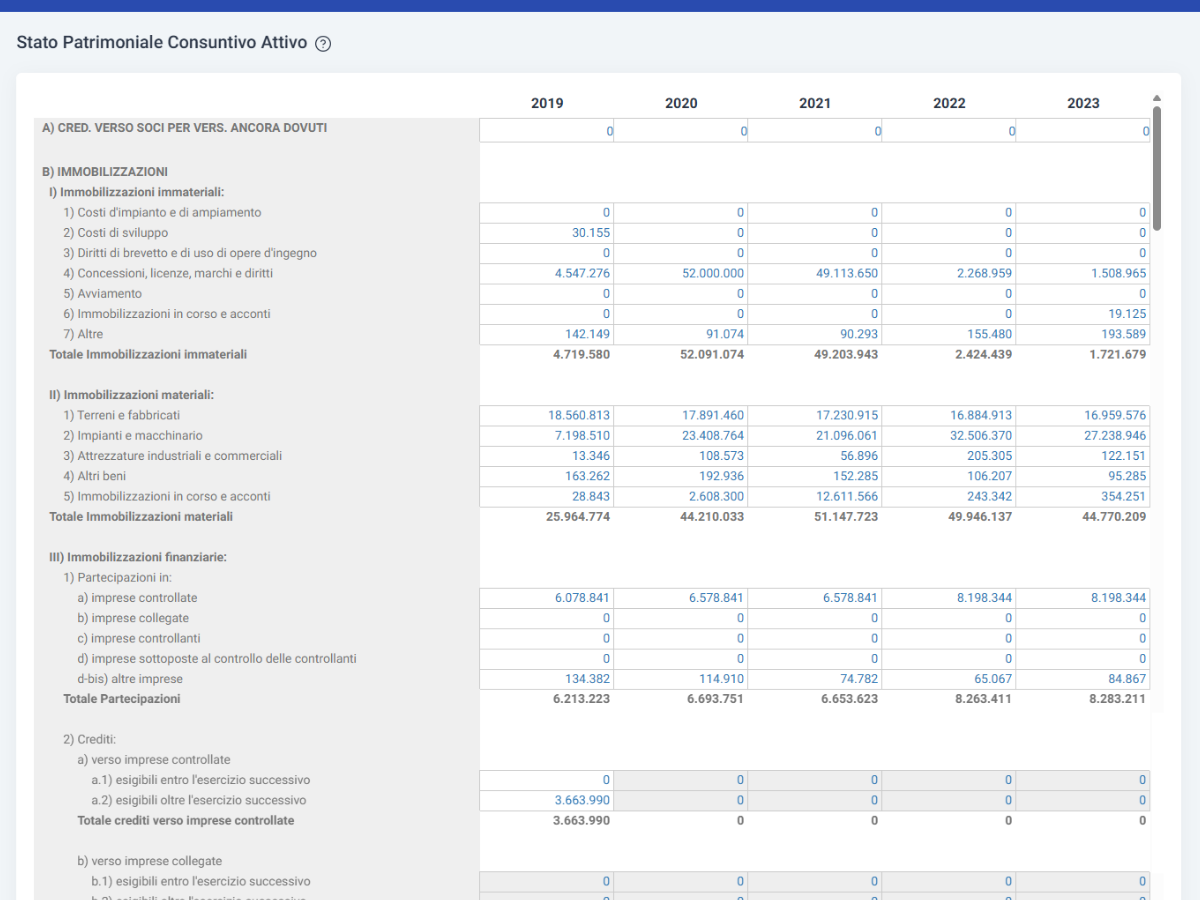Click 2023 total materiali value 44.770.209
1200x900 pixels.
click(x=1114, y=517)
